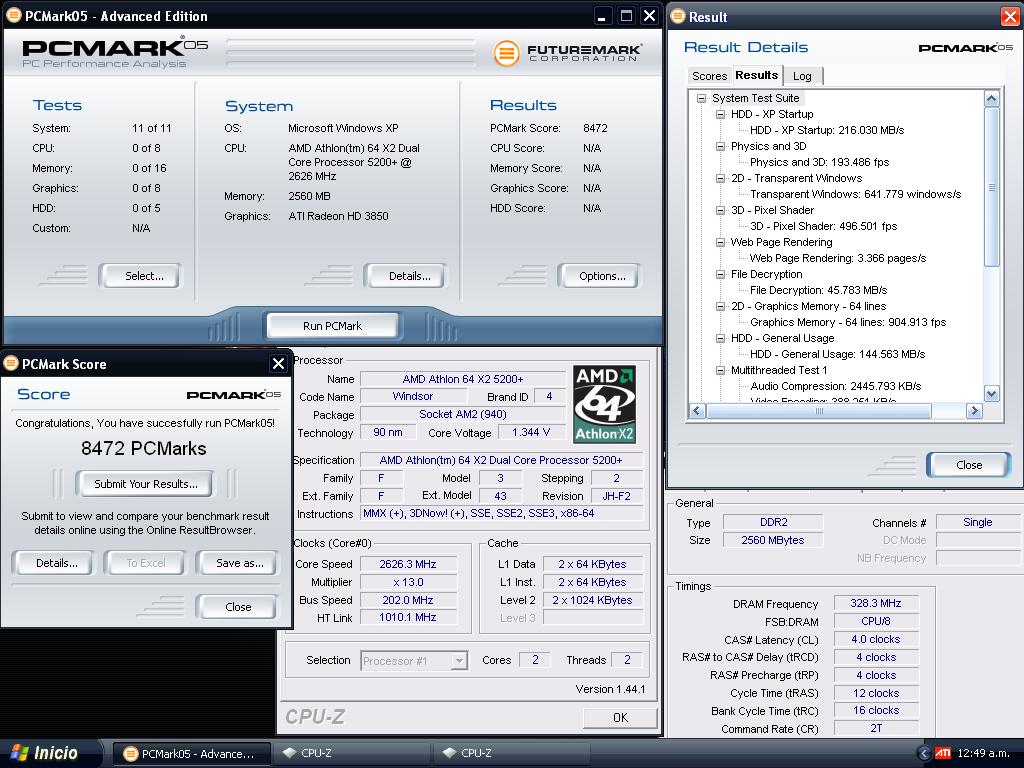Collapse the HDD - XP Startup node
1024x768 pixels.
point(720,114)
